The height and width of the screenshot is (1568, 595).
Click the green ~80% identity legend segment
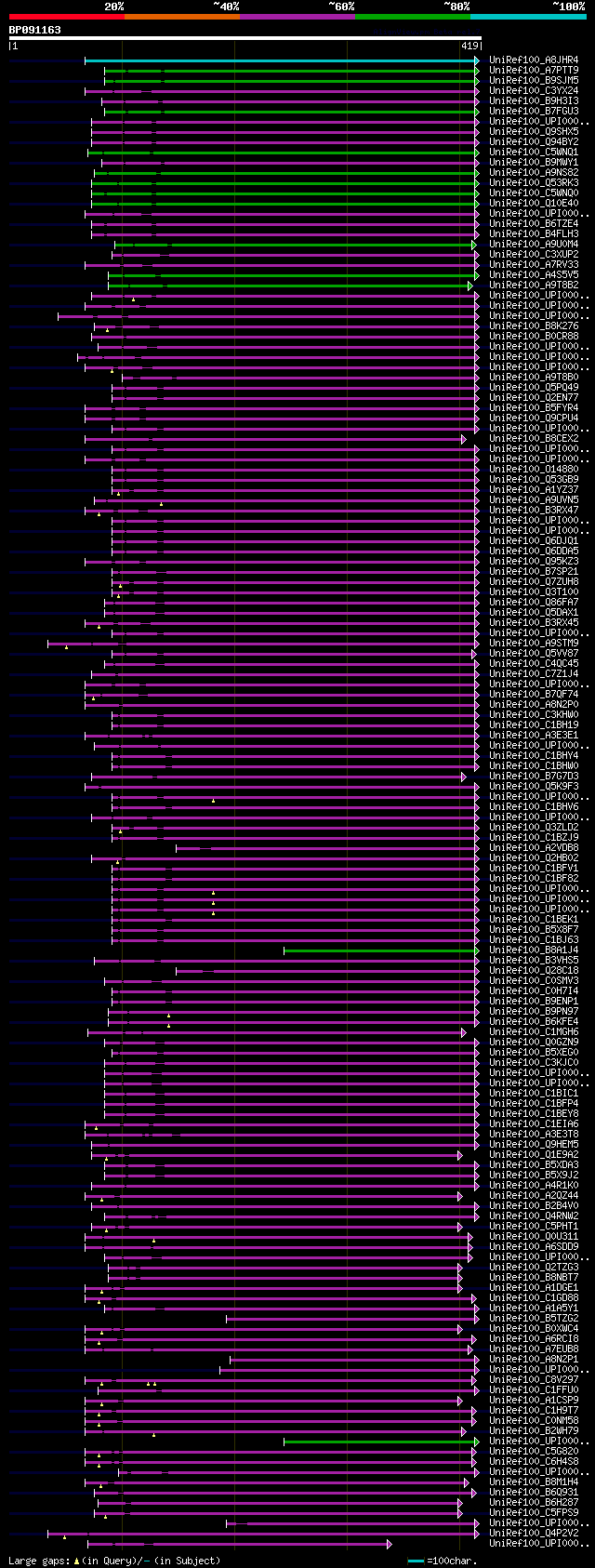pyautogui.click(x=412, y=17)
